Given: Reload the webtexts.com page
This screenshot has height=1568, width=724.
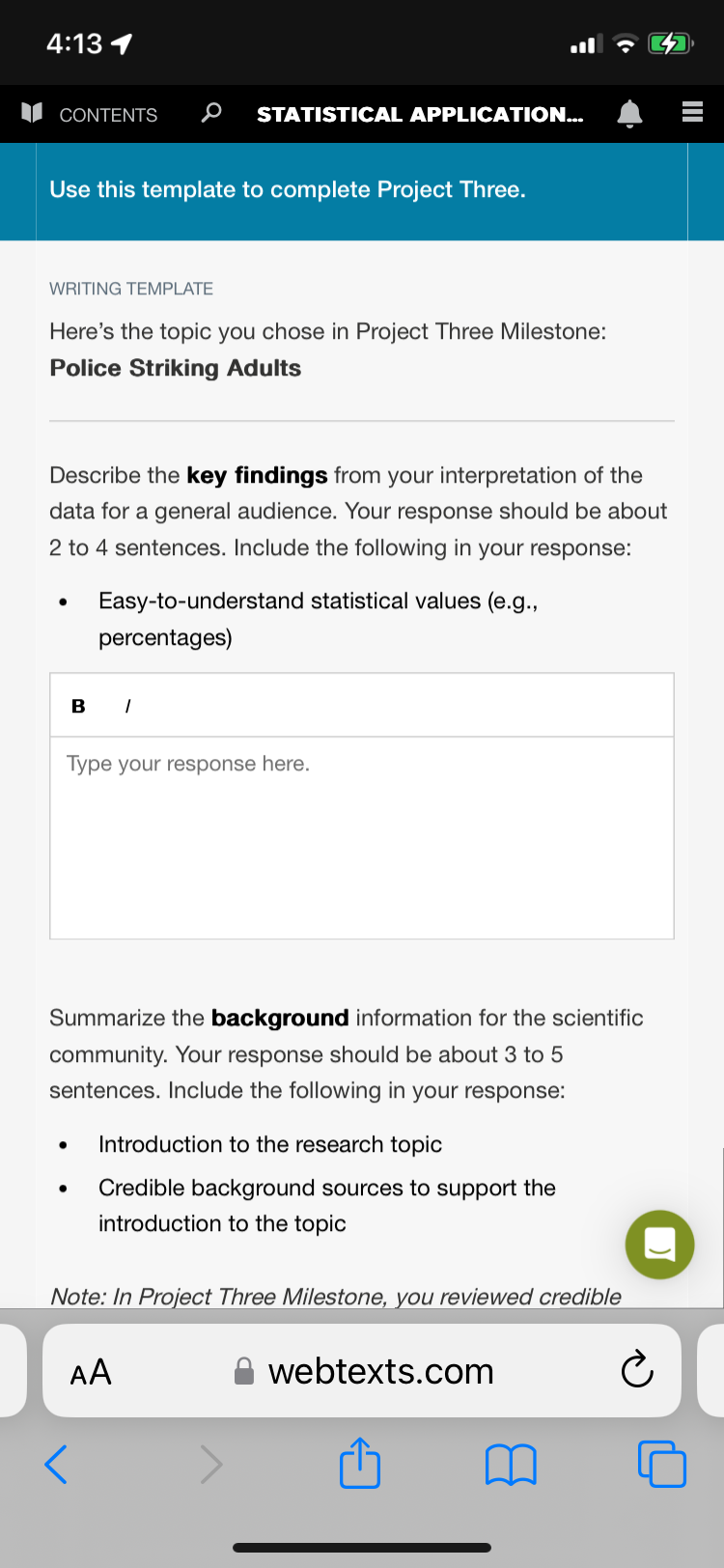Looking at the screenshot, I should (637, 1368).
